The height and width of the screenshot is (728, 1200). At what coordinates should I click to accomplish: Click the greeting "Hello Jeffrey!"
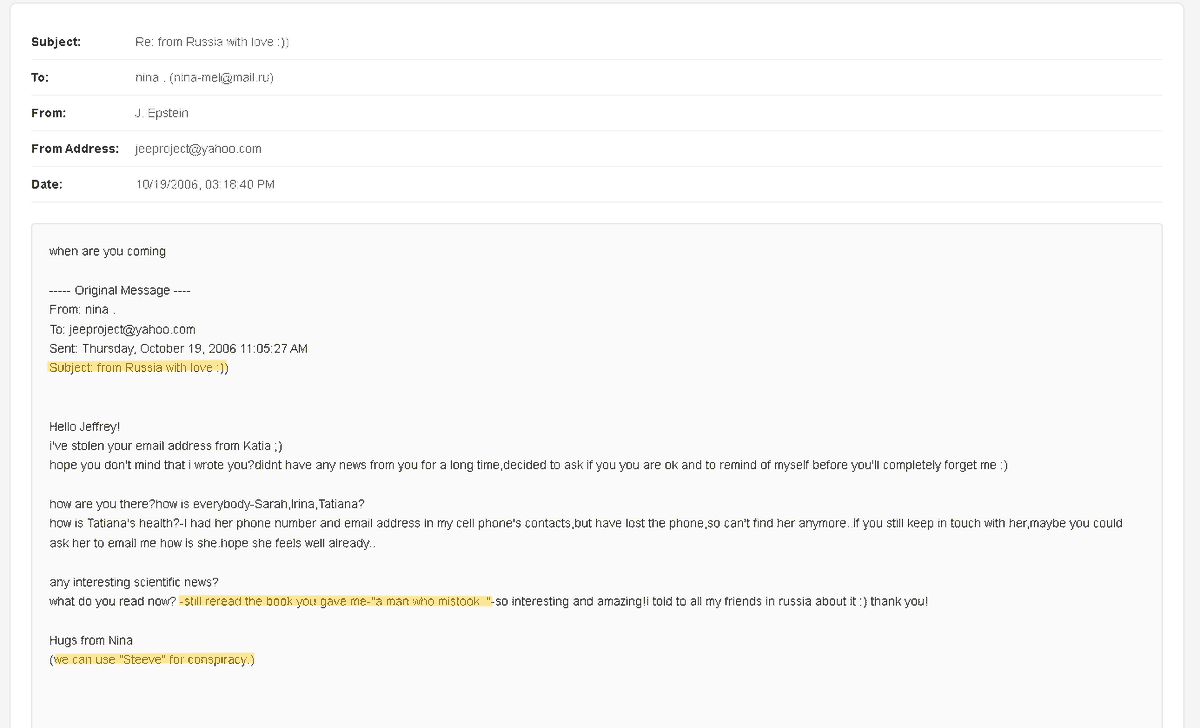pyautogui.click(x=85, y=426)
